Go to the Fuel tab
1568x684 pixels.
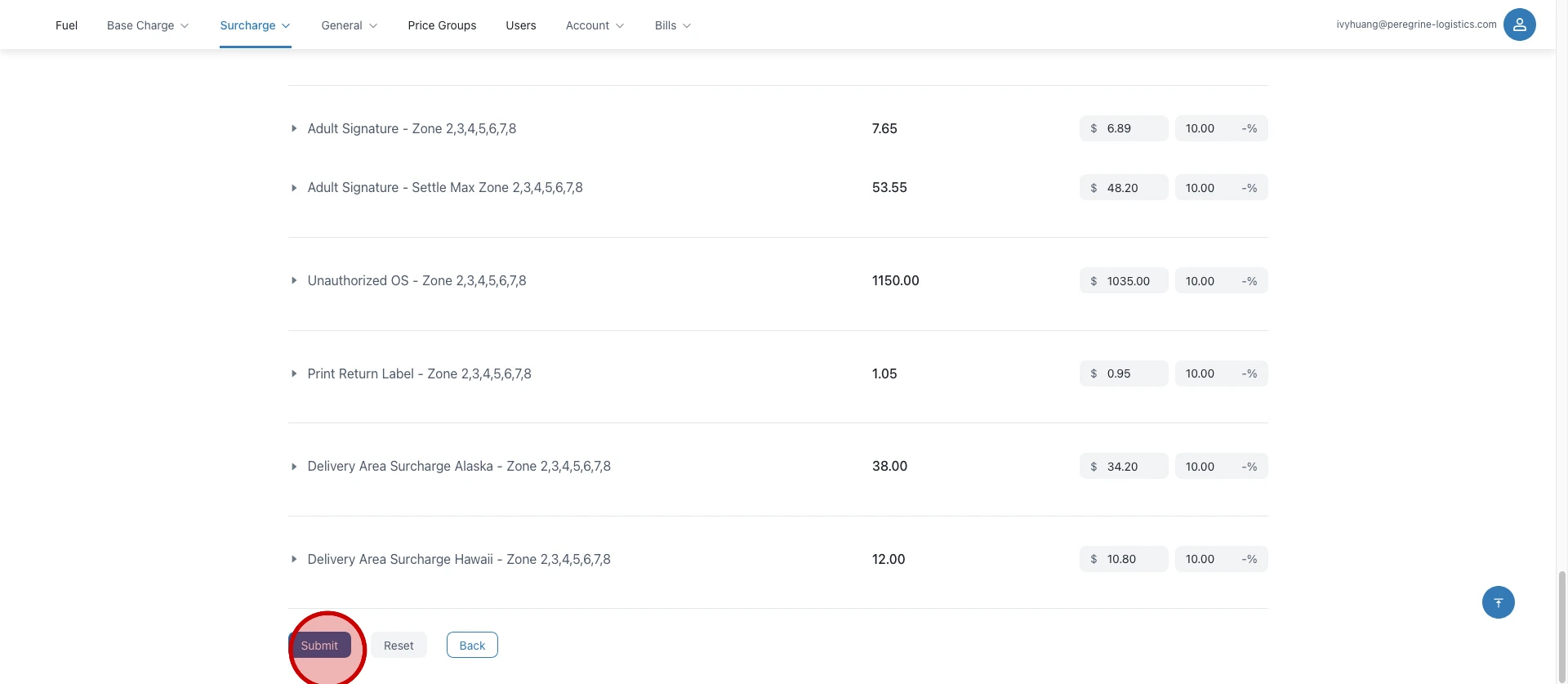[66, 25]
